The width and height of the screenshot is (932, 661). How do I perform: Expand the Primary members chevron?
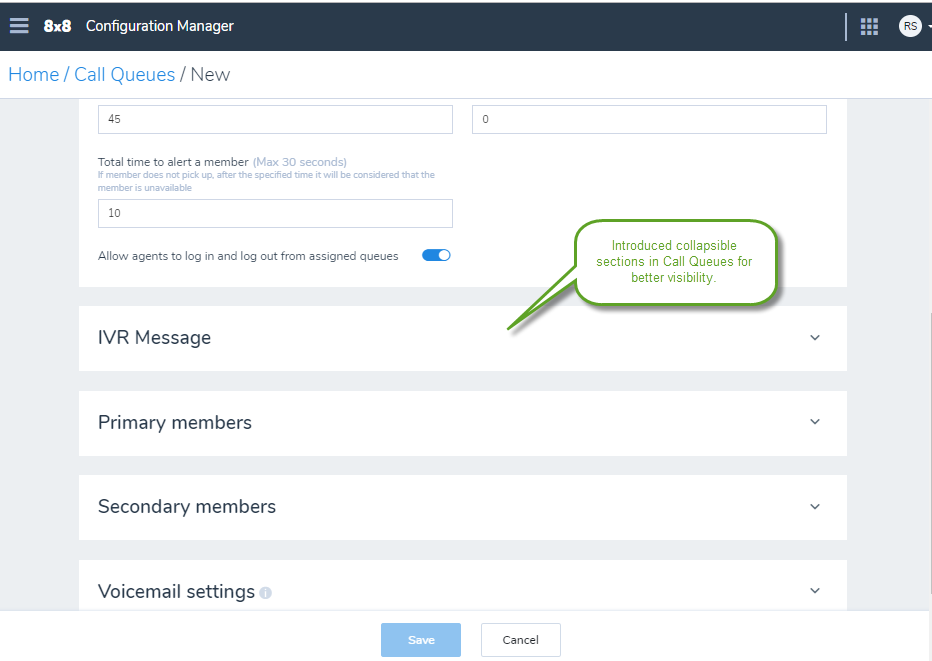tap(815, 422)
